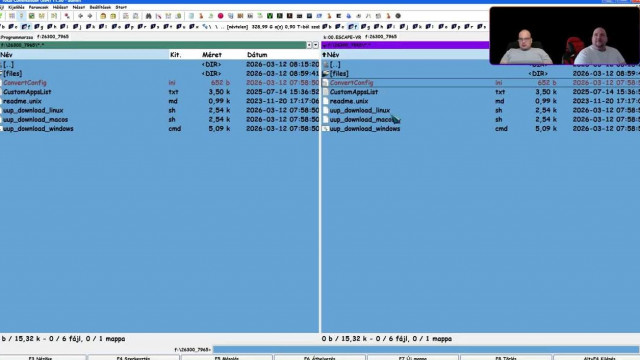
Task: Switch left panel to drive o
Action: click(x=116, y=27)
